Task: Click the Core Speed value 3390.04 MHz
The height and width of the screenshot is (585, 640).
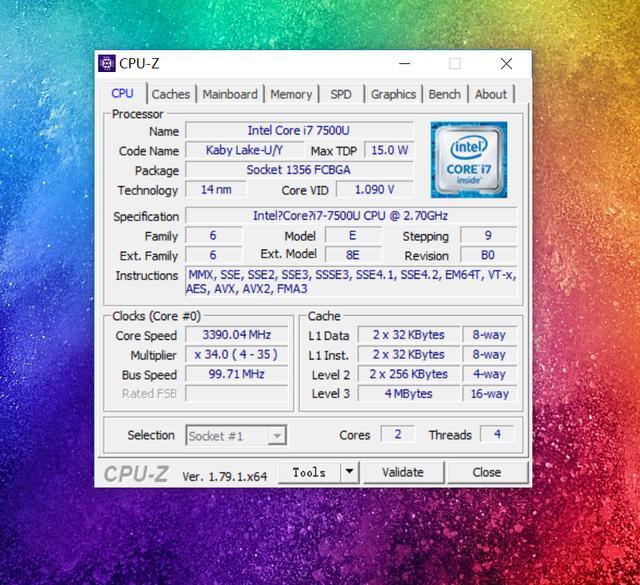Action: tap(237, 335)
